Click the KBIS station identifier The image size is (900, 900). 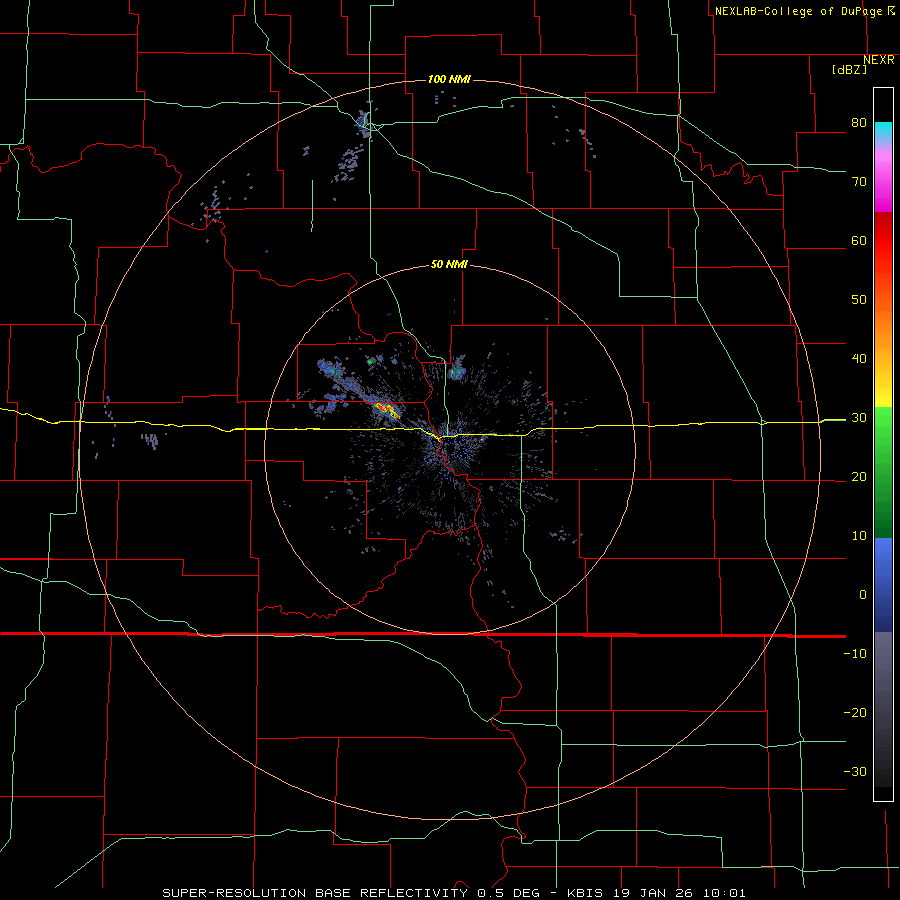[x=585, y=893]
